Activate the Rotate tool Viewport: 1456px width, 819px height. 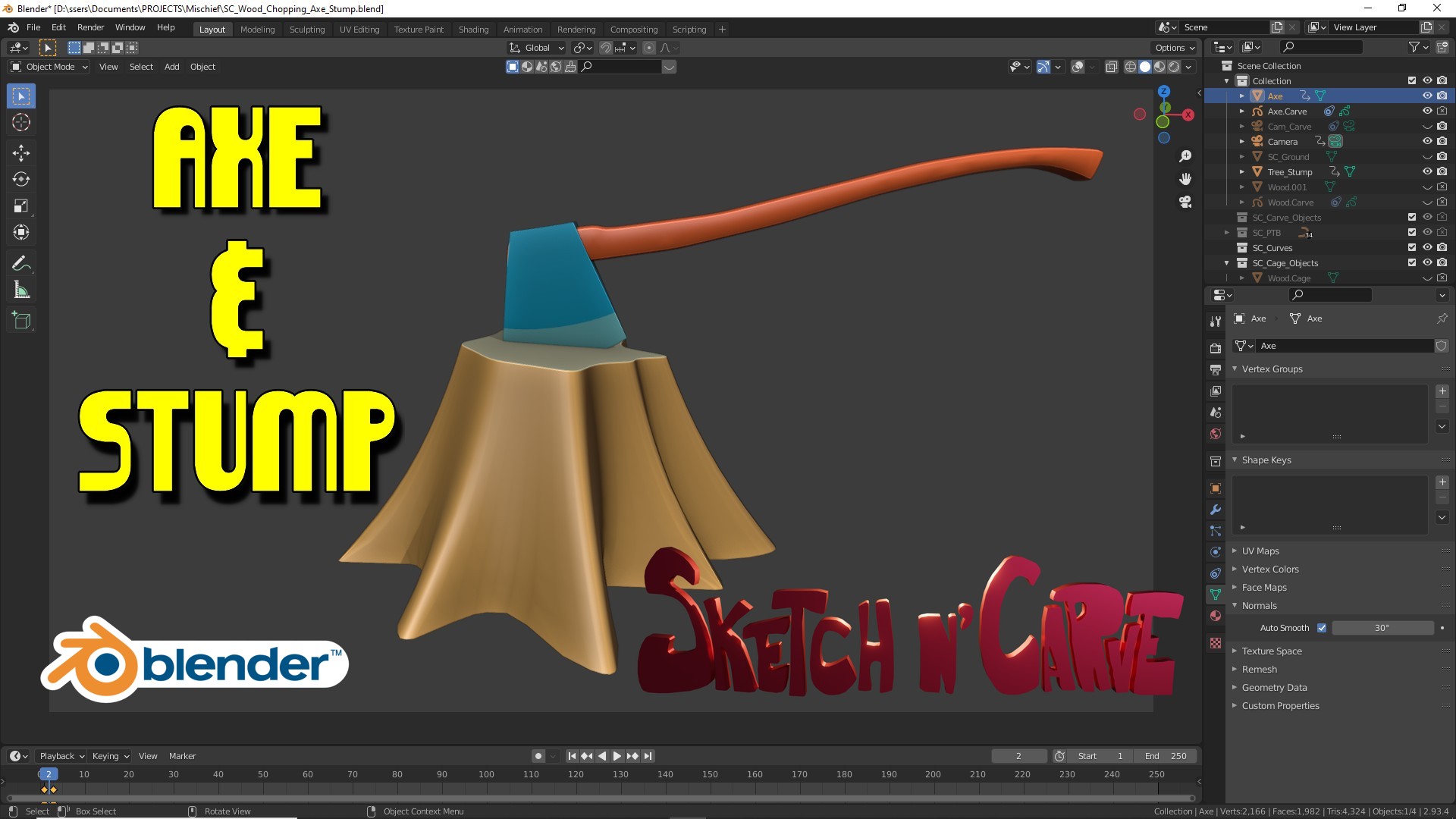[x=21, y=180]
